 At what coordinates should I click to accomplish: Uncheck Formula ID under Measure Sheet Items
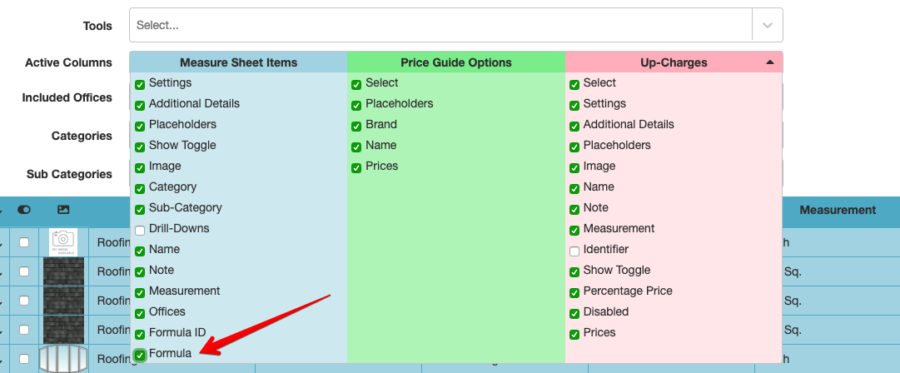pos(139,334)
